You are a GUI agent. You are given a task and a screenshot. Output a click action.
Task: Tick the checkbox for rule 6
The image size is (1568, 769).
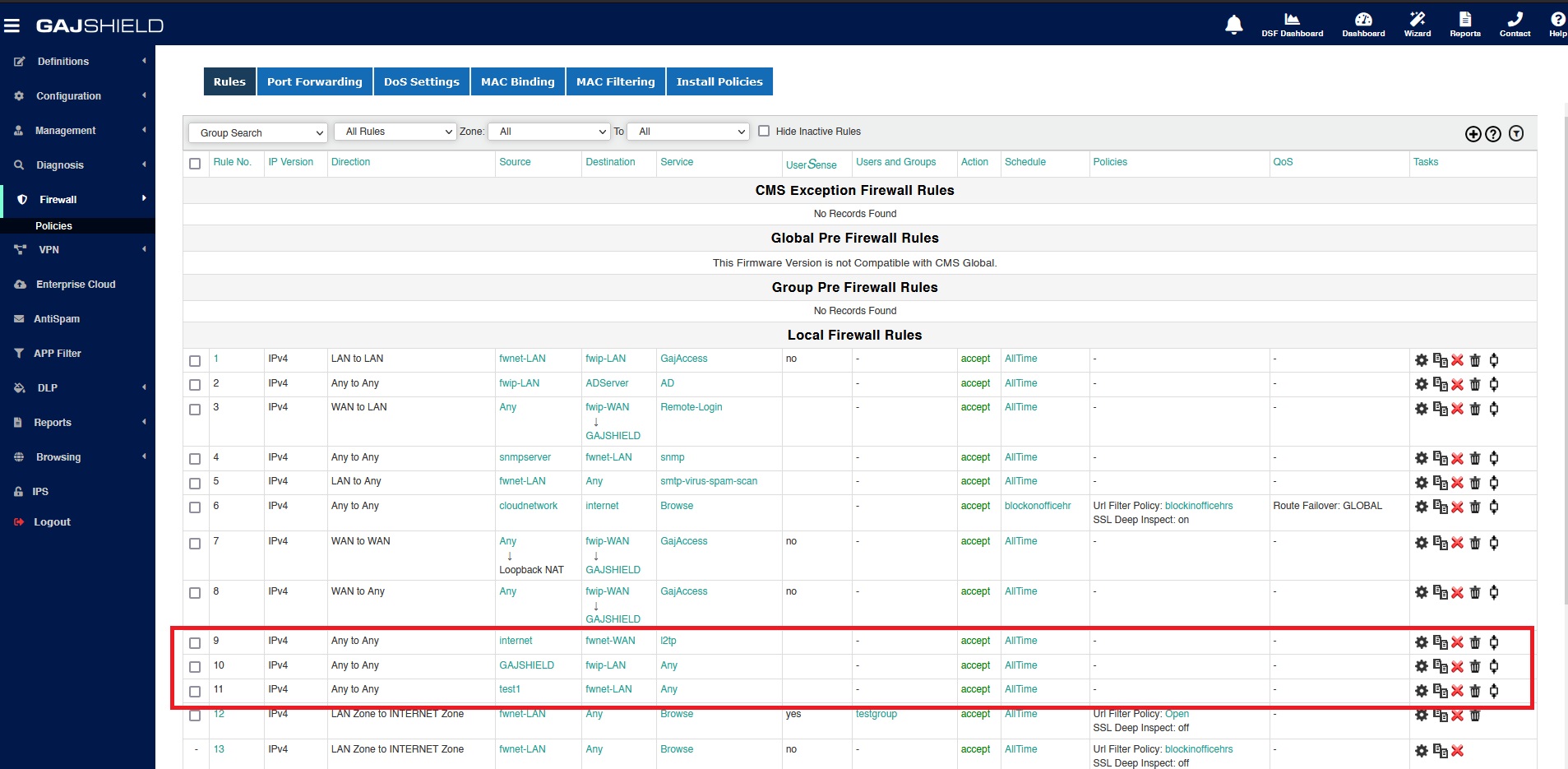coord(195,507)
